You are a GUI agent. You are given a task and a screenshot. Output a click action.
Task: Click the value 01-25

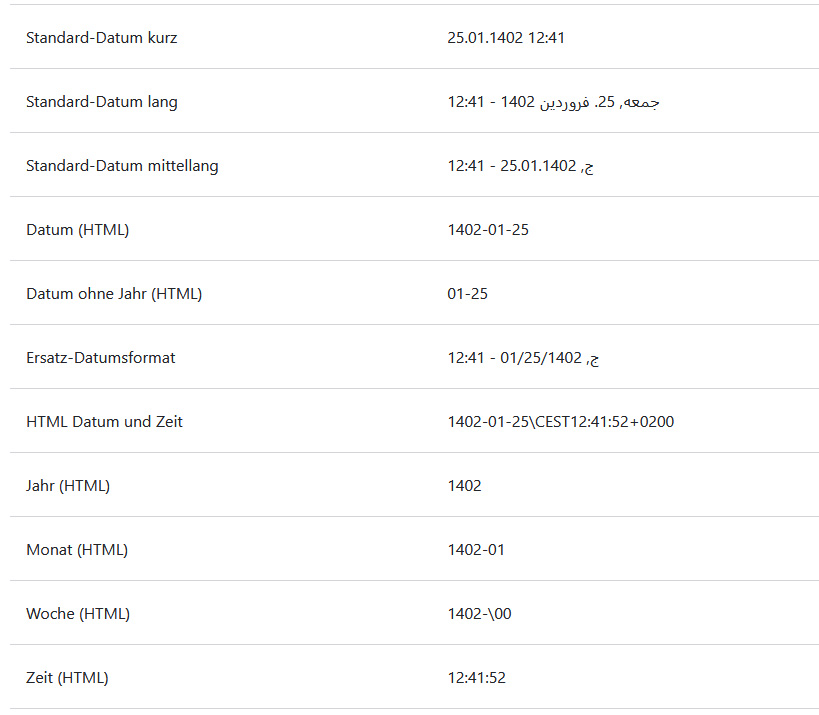467,294
